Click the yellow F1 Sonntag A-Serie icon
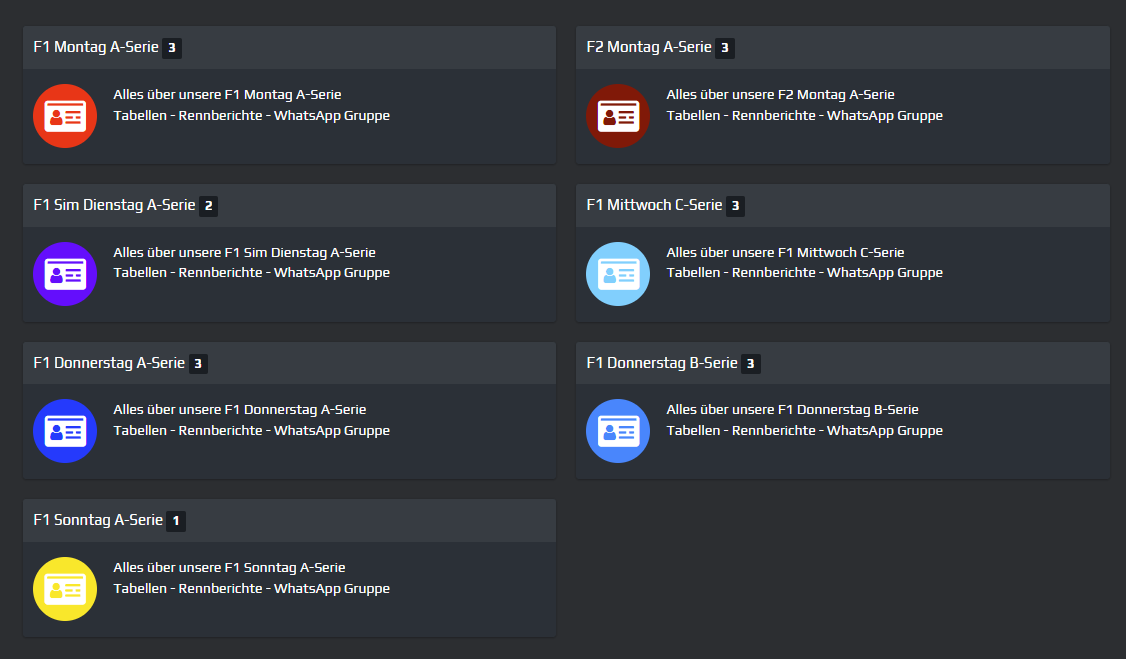The height and width of the screenshot is (659, 1126). tap(65, 589)
